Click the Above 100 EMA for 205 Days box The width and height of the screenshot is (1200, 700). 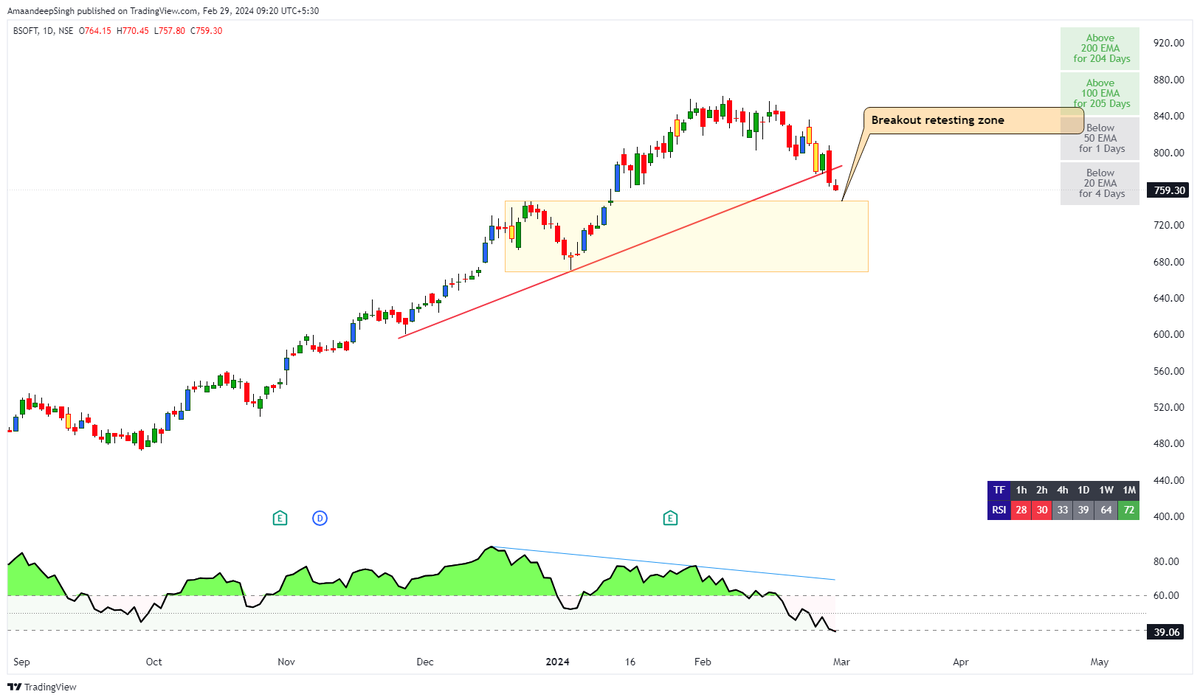tap(1100, 93)
